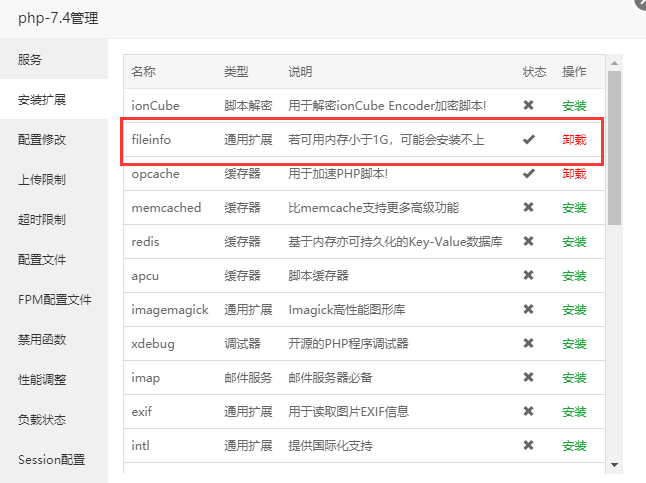
Task: Install the ionCube extension
Action: click(574, 106)
